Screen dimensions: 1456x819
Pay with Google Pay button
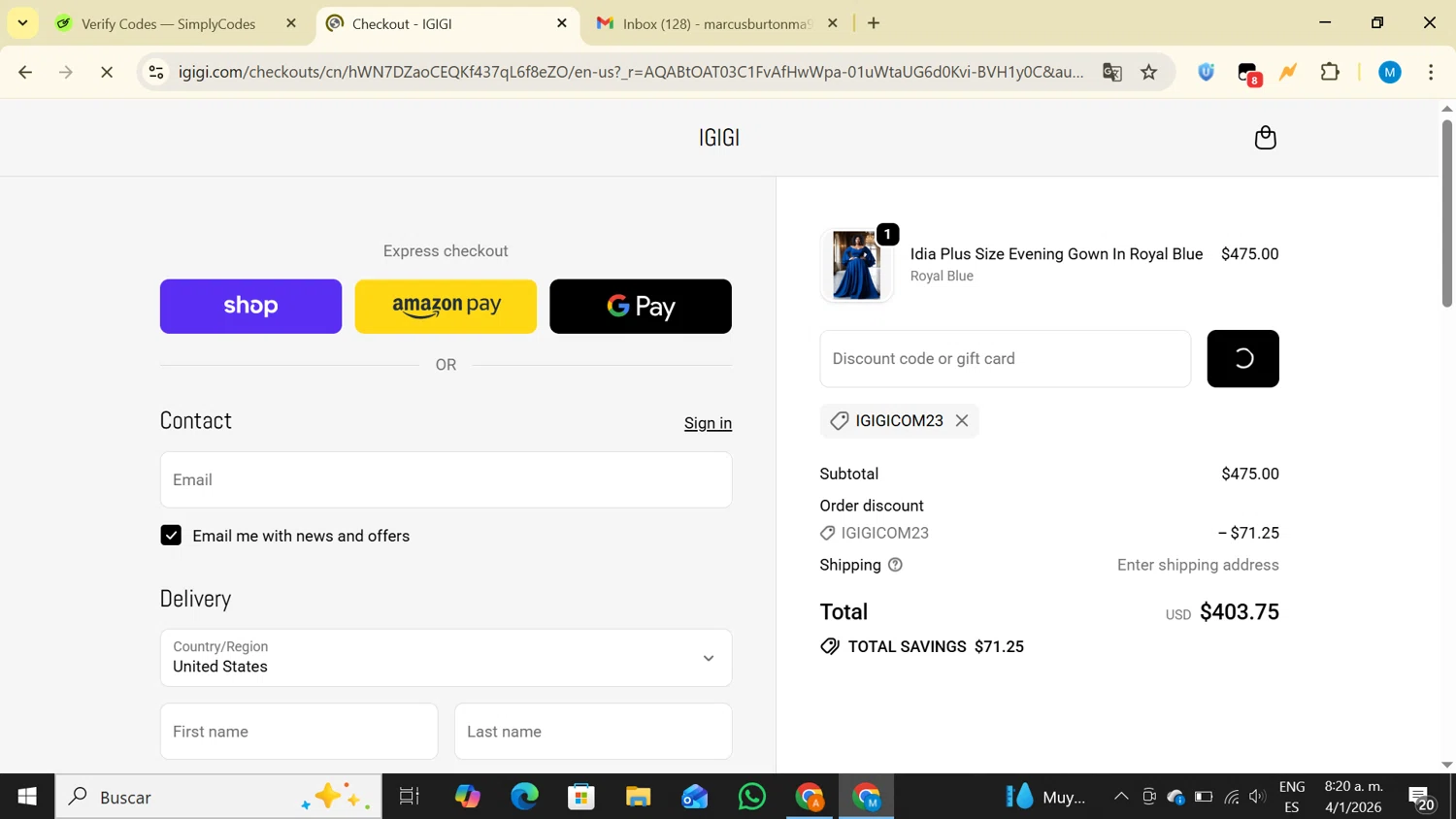click(x=641, y=307)
